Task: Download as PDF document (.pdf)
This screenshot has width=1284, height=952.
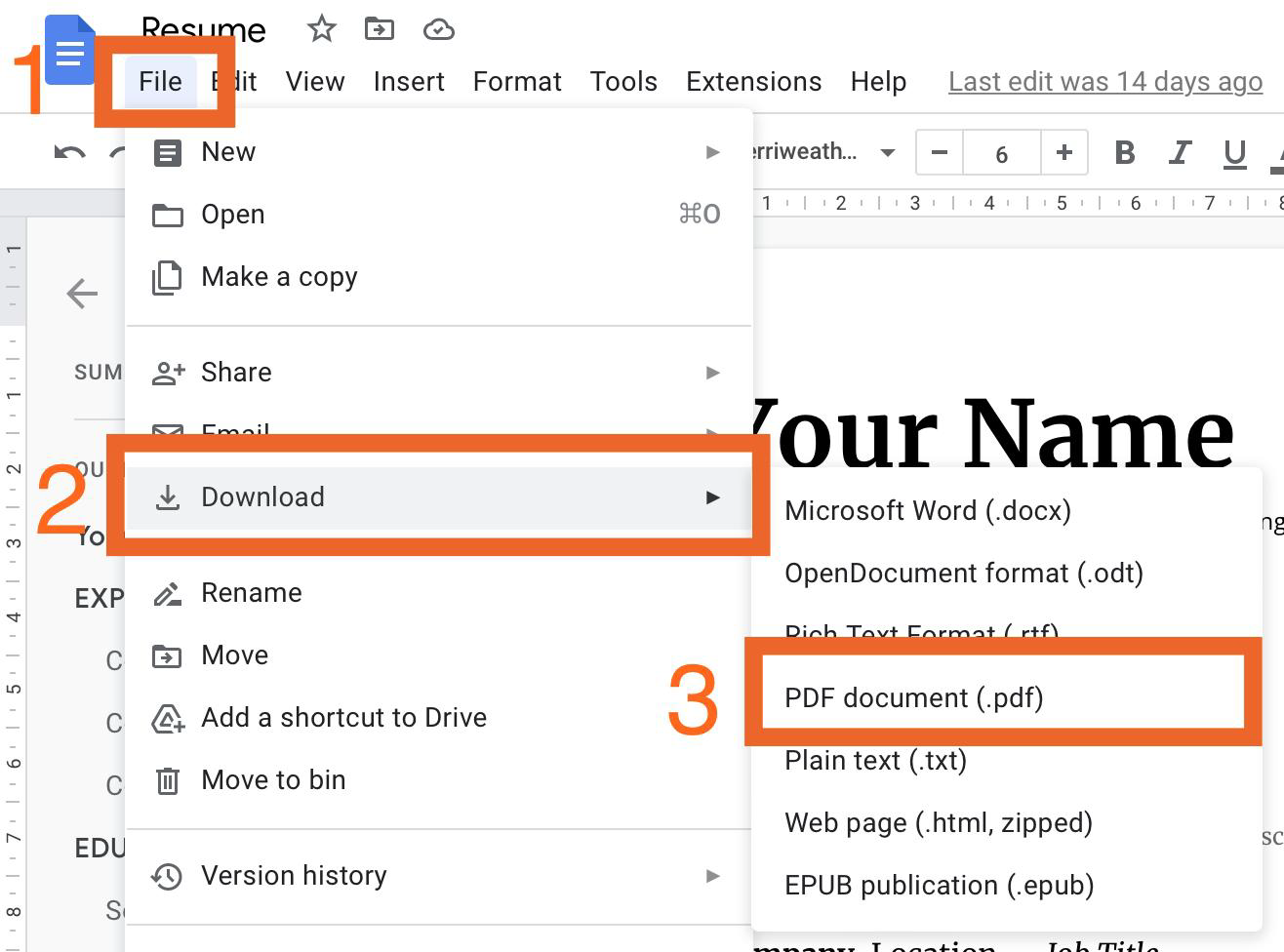Action: pyautogui.click(x=1007, y=698)
